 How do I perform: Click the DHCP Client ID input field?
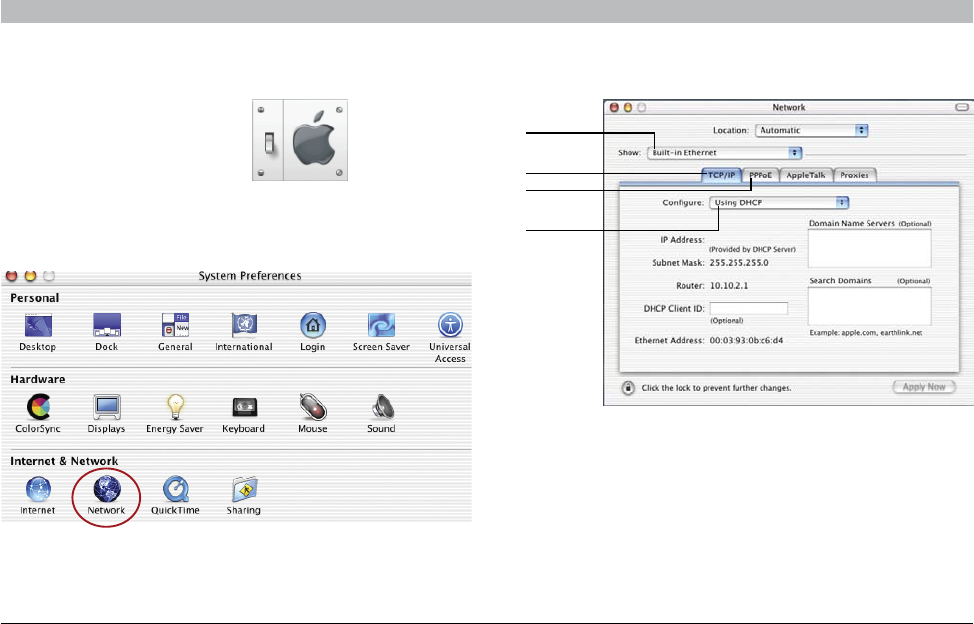(x=749, y=309)
